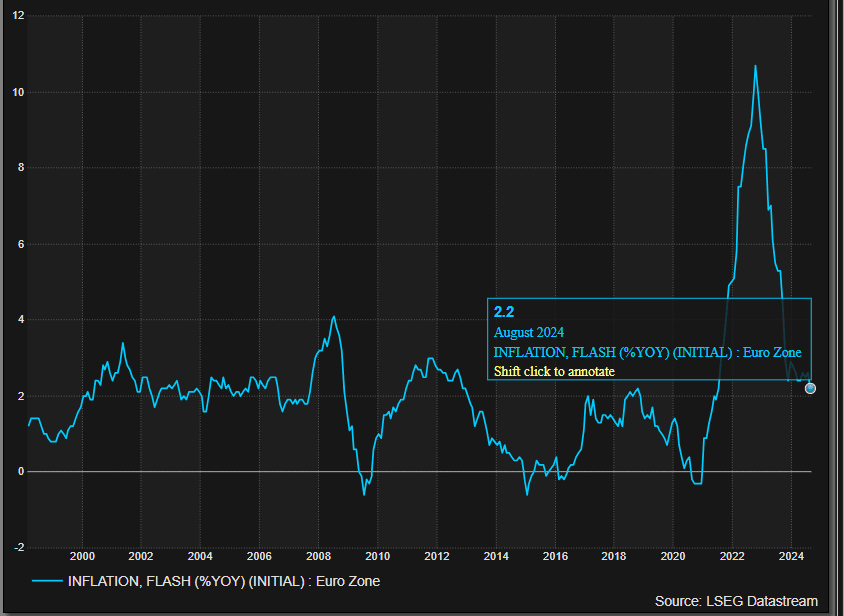Select the Euro Zone inflation legend label
This screenshot has width=844, height=616.
223,581
